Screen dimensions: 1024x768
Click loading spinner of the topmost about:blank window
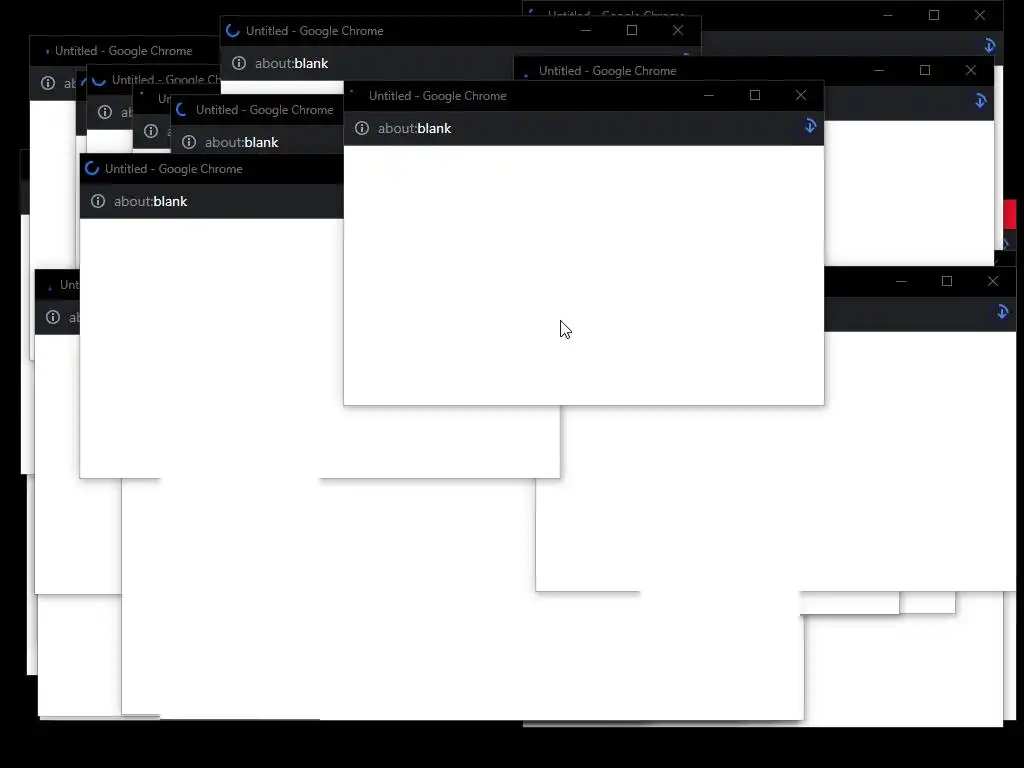[x=232, y=31]
